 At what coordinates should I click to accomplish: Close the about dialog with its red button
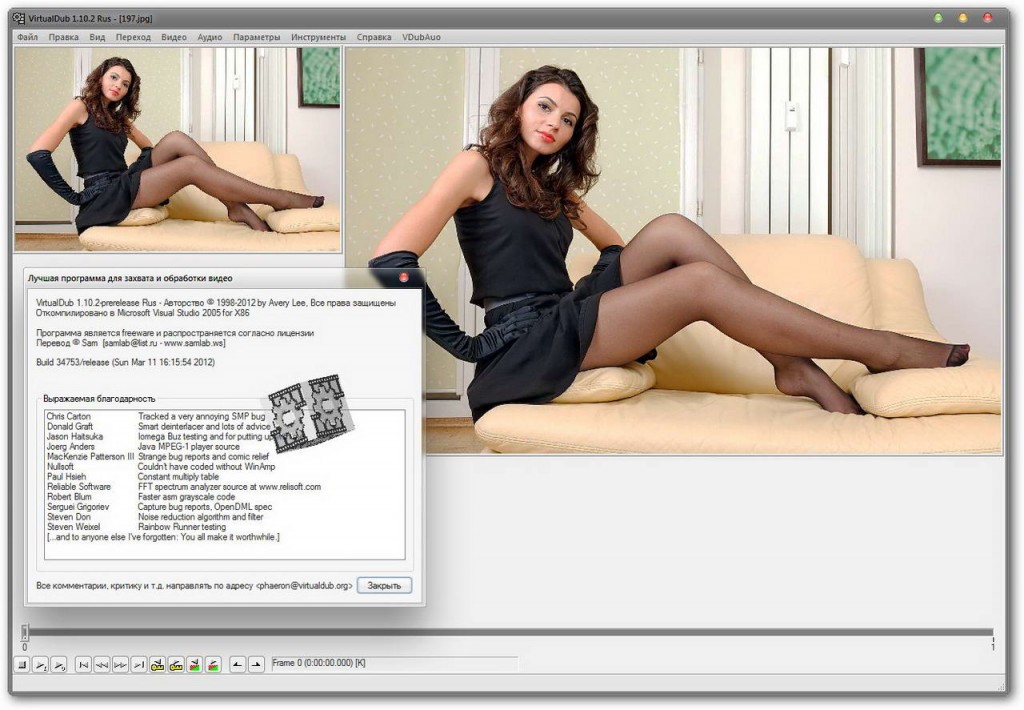[x=405, y=277]
